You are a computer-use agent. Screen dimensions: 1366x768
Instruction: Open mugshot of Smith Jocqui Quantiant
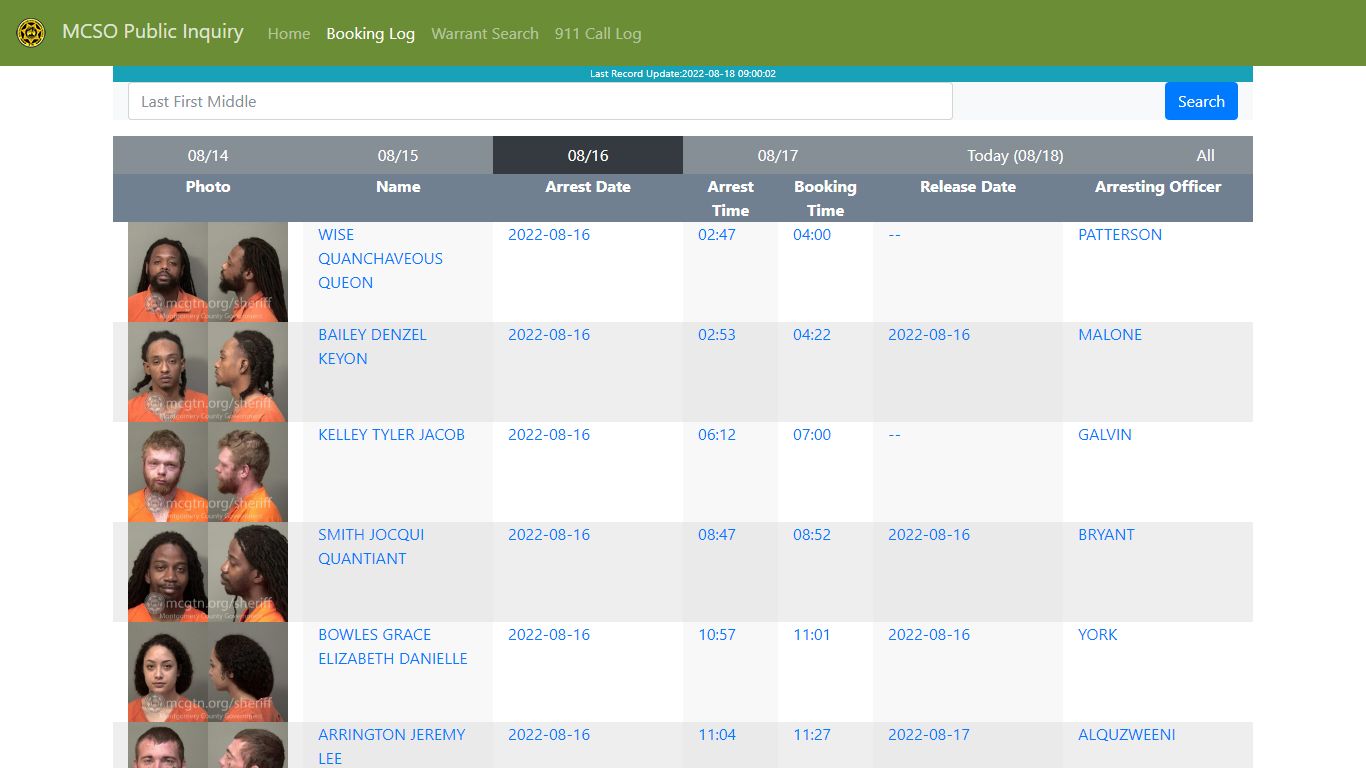[208, 572]
